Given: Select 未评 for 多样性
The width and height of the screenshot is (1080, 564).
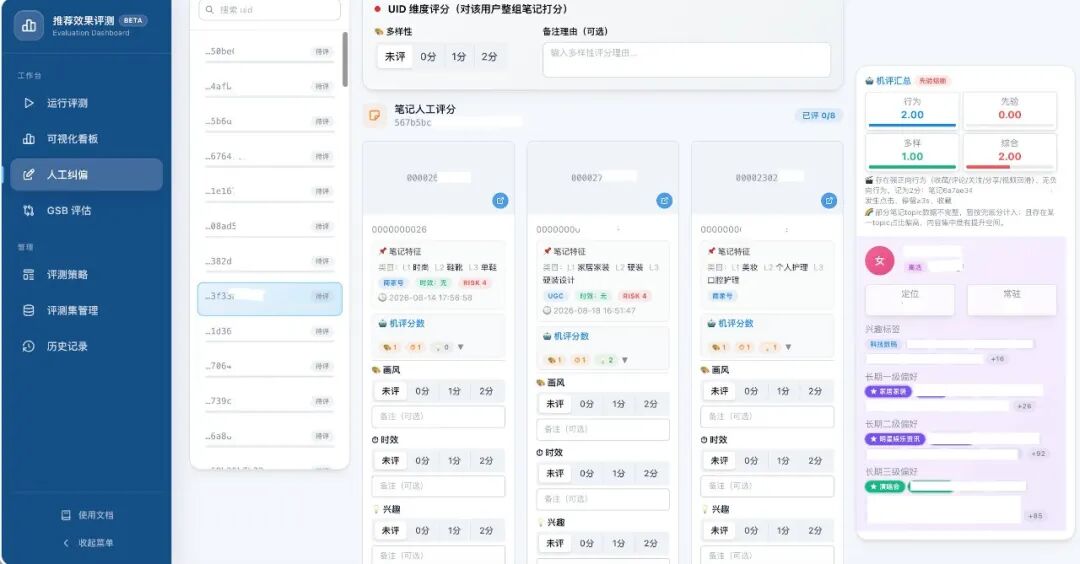Looking at the screenshot, I should [395, 56].
